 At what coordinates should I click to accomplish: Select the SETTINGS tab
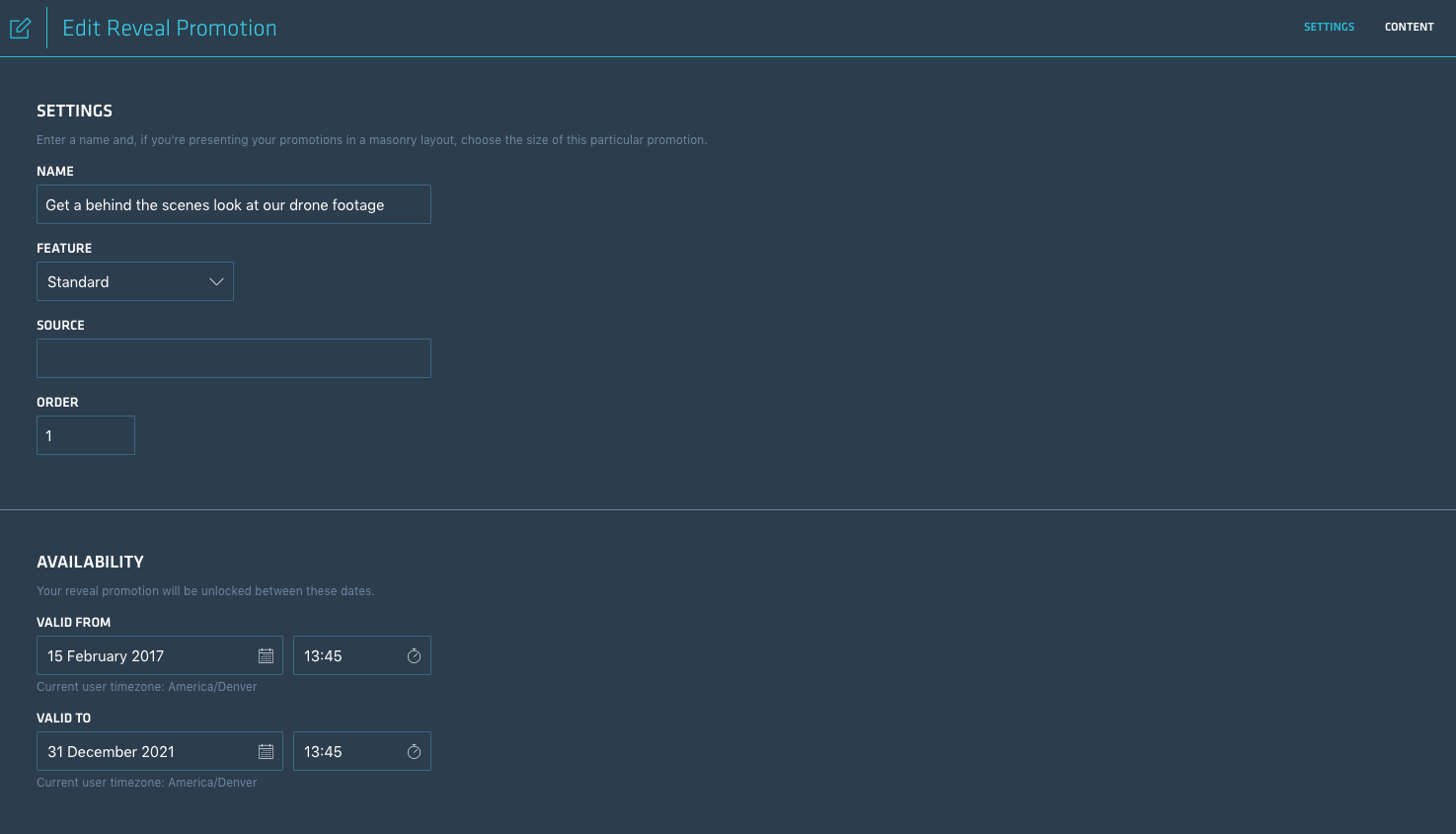(1329, 27)
